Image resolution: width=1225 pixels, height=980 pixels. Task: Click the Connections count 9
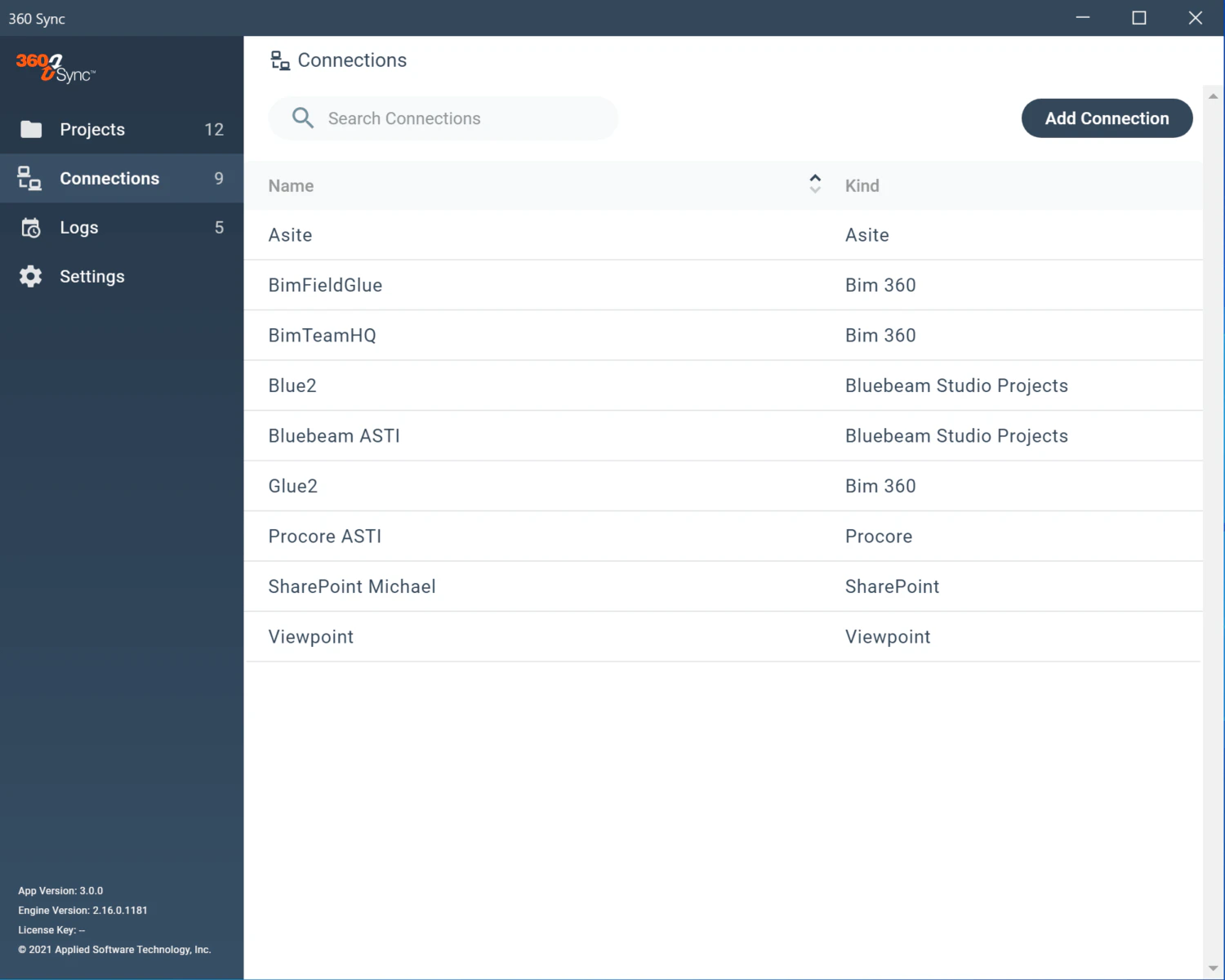(219, 178)
